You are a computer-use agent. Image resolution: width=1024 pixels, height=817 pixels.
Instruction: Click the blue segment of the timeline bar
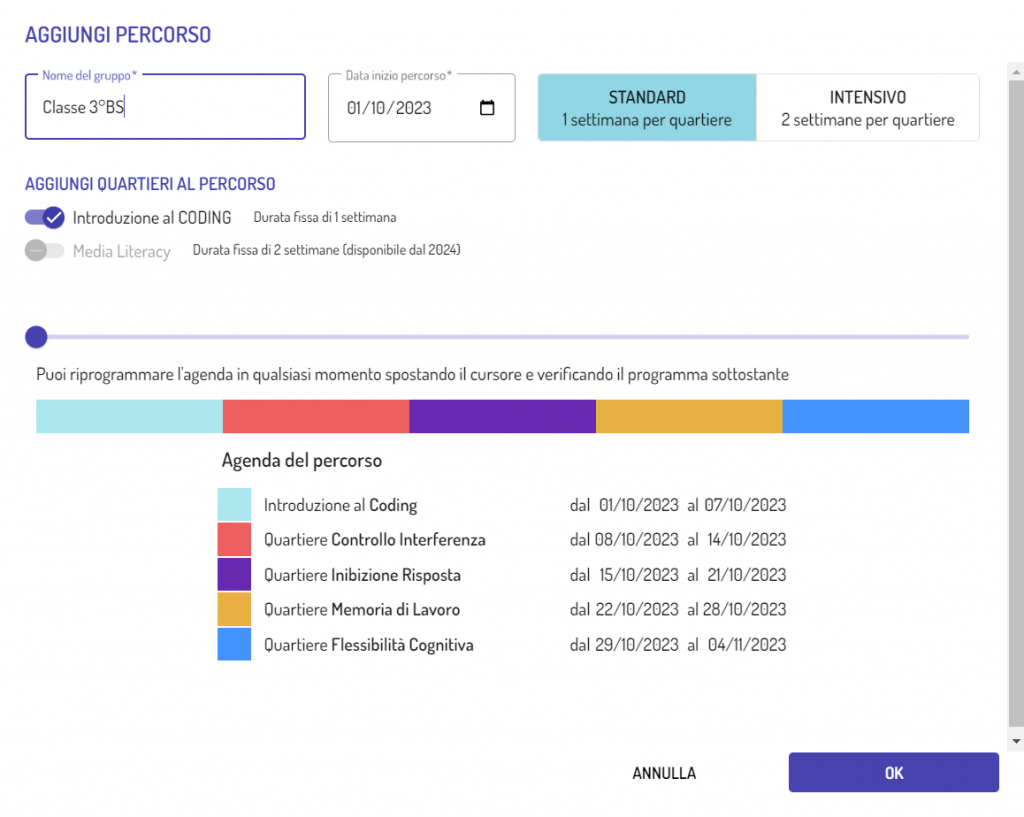(876, 417)
